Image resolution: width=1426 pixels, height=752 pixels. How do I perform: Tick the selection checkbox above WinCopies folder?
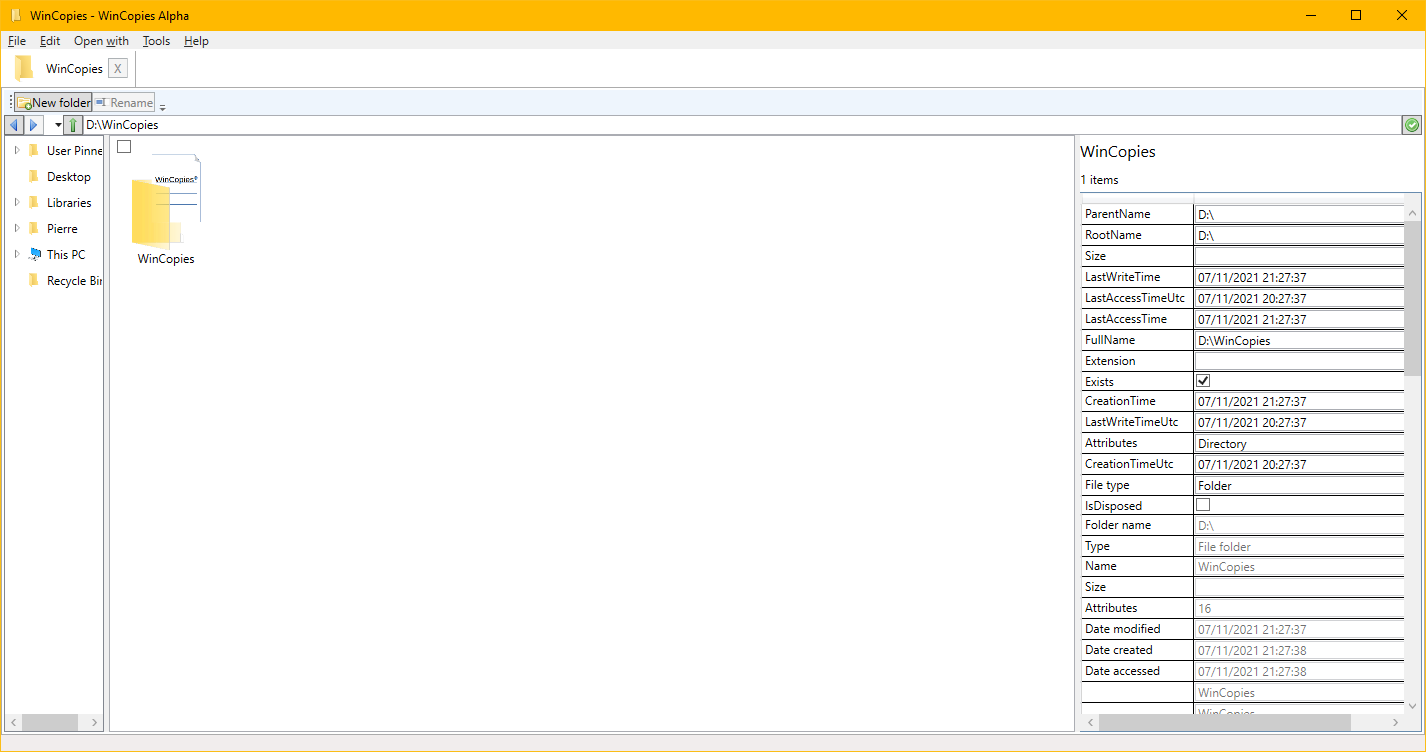pos(124,147)
